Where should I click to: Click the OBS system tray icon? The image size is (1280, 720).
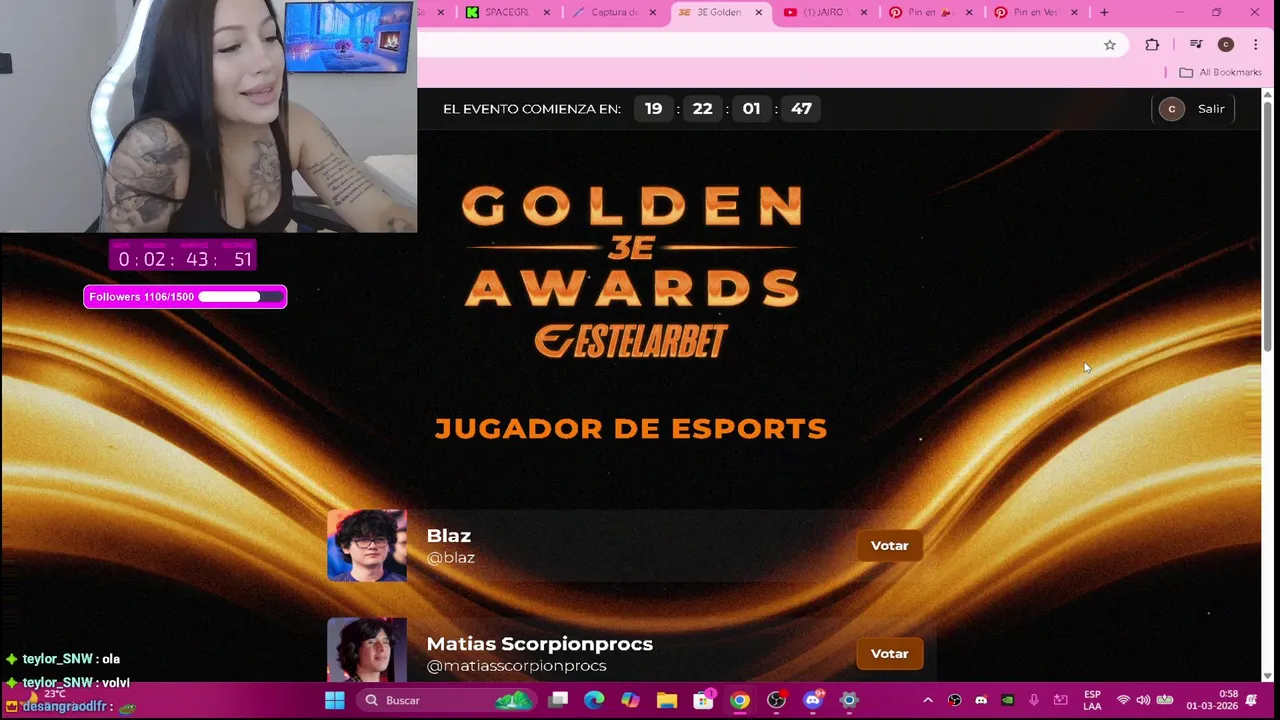pos(955,700)
